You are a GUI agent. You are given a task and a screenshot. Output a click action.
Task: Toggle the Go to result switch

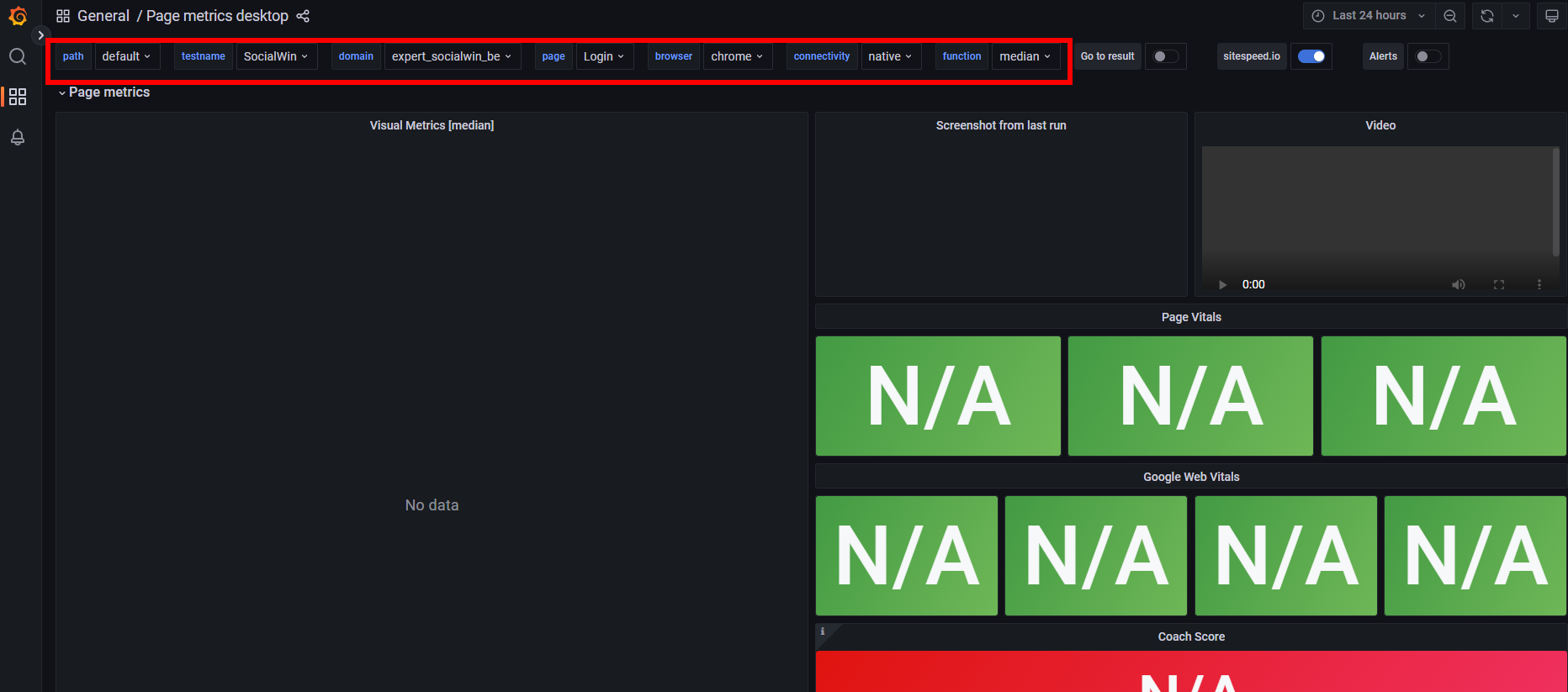pyautogui.click(x=1165, y=56)
